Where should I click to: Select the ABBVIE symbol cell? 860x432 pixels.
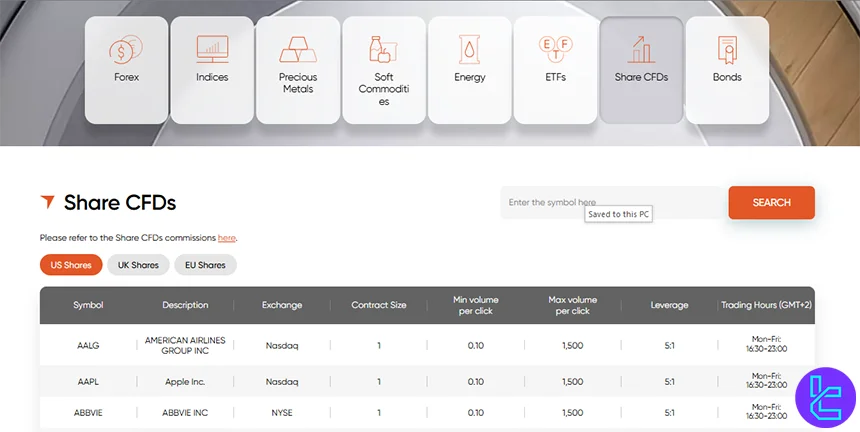88,413
